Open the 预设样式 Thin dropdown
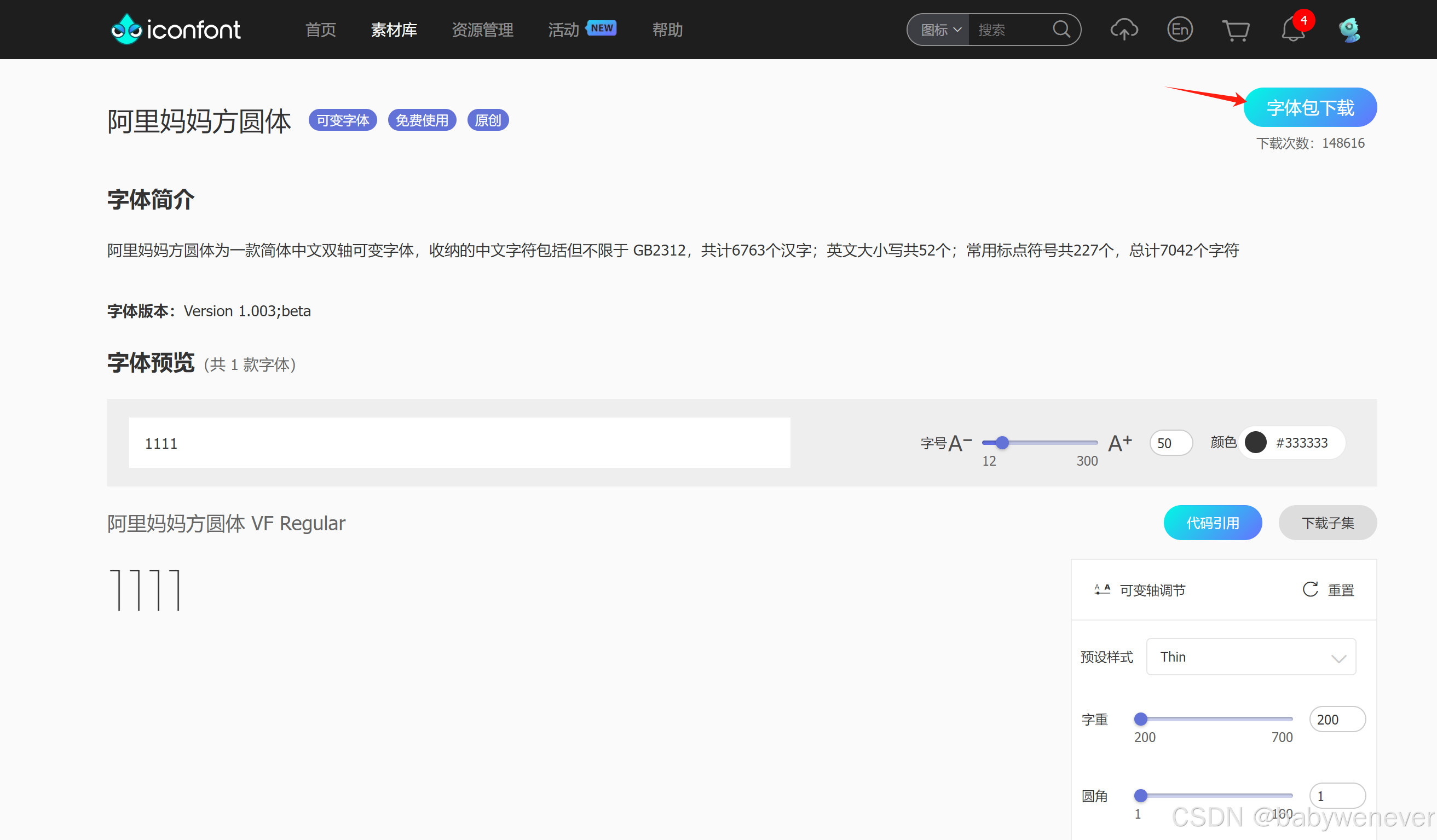Screen dimensions: 1437x840 point(1250,657)
